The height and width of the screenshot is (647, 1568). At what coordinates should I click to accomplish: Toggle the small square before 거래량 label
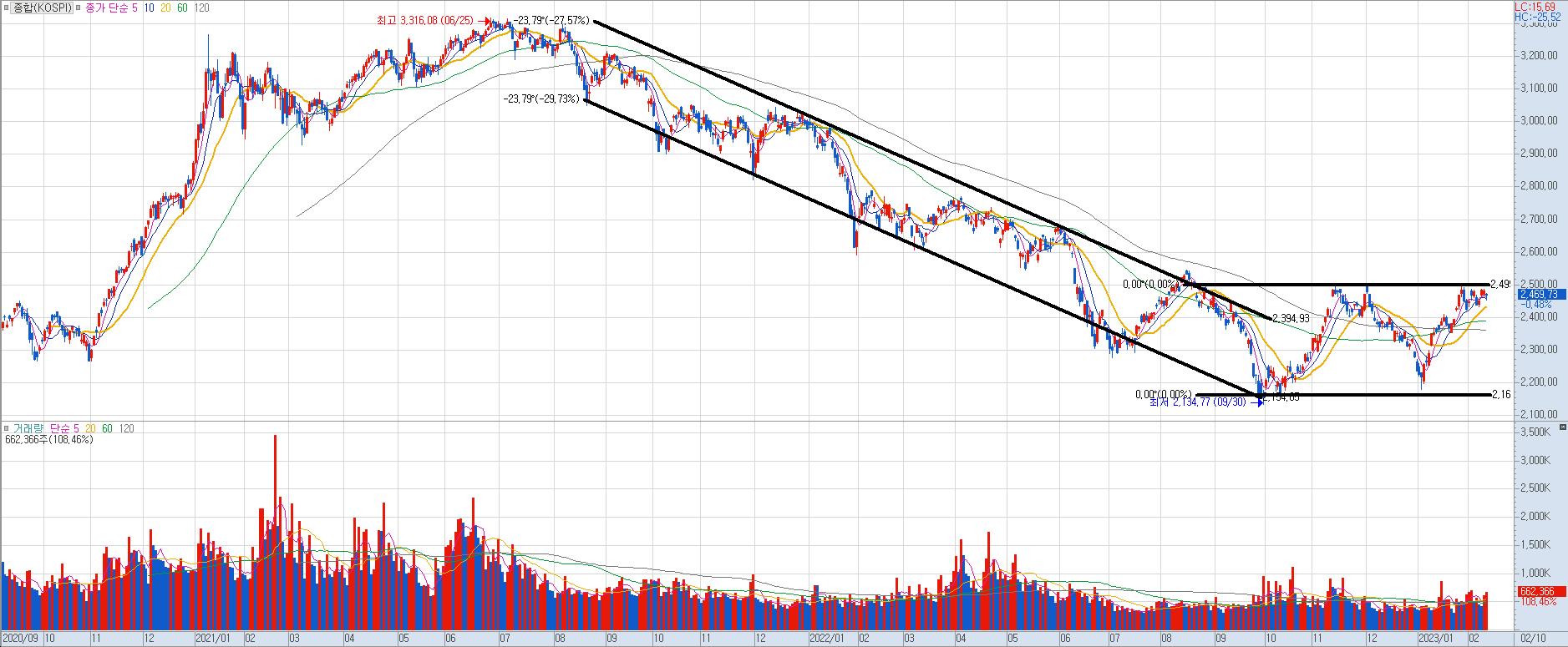click(7, 428)
